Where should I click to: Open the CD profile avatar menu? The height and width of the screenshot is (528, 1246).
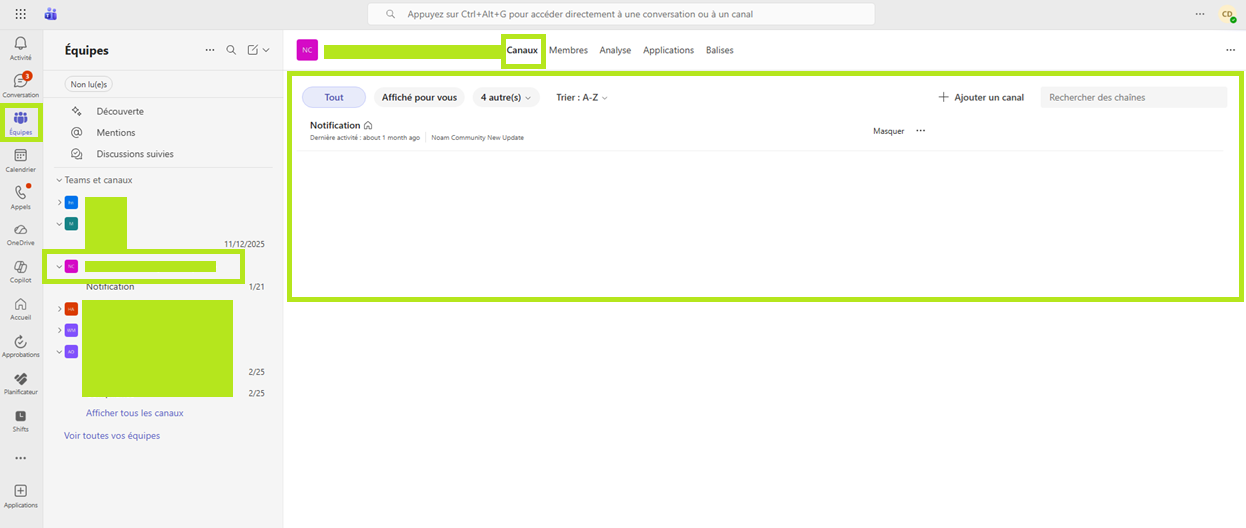click(1227, 14)
